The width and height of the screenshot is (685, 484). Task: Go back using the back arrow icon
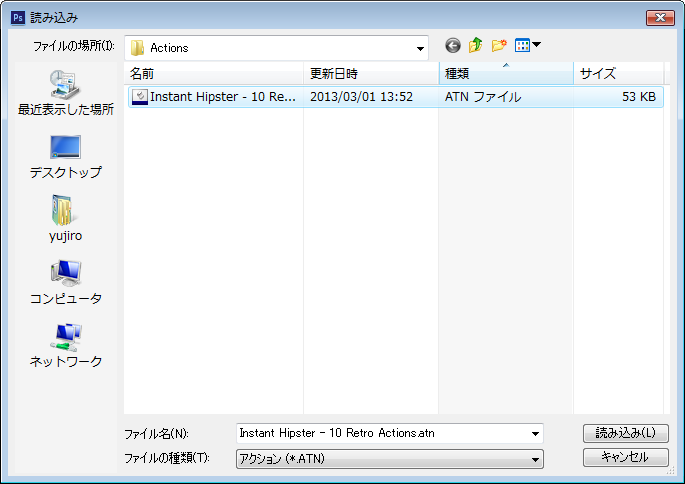coord(453,45)
